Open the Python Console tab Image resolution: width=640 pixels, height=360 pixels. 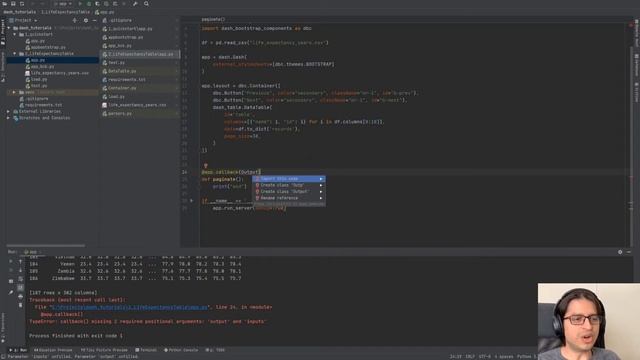[181, 350]
